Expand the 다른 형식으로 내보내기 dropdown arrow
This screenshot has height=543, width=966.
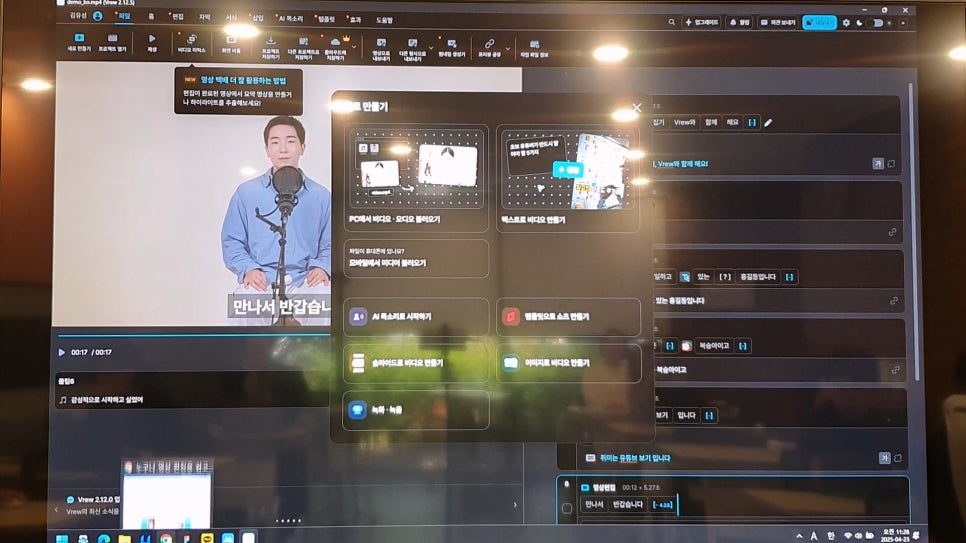point(431,47)
